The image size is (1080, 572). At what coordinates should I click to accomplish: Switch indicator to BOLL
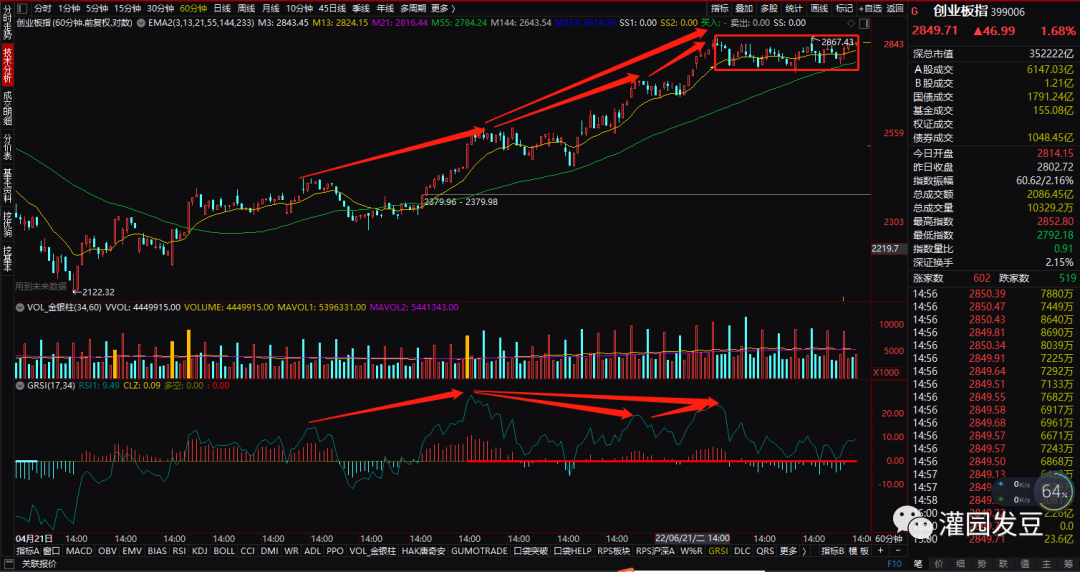coord(224,551)
